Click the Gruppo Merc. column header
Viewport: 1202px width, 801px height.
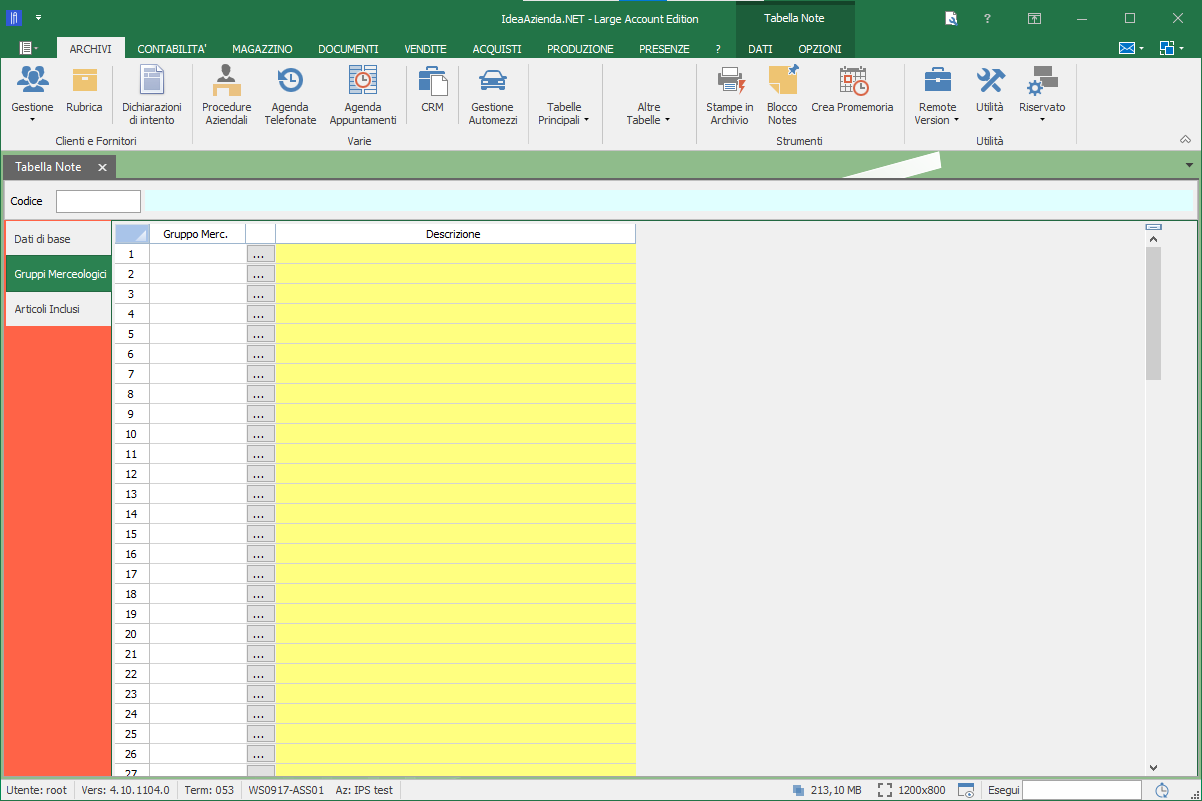coord(197,234)
